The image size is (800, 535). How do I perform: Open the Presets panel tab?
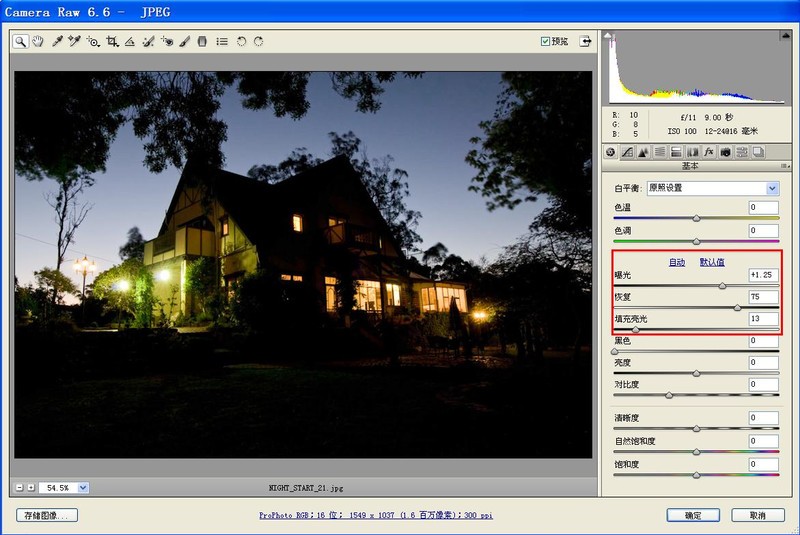742,152
